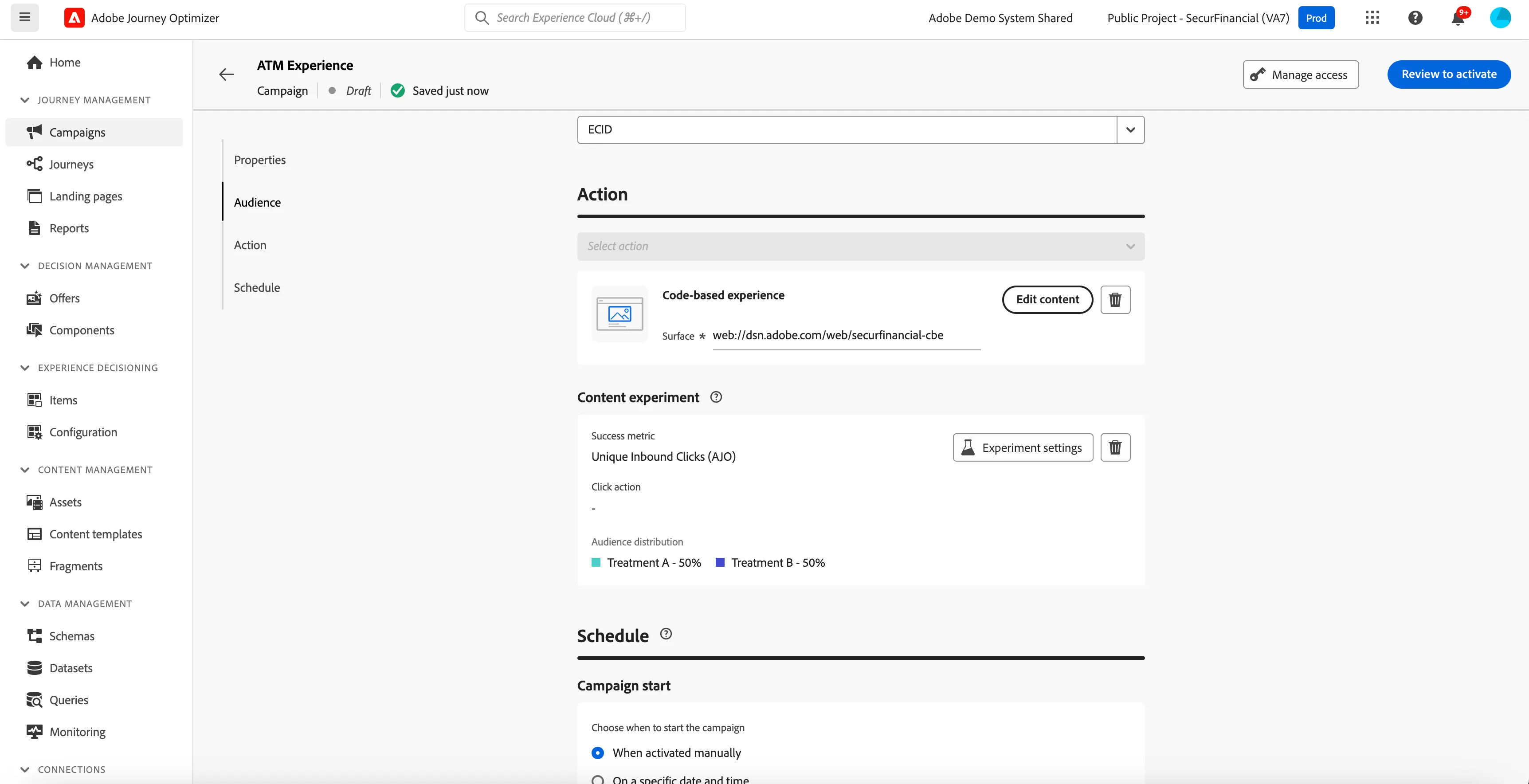Open the hamburger navigation menu
The height and width of the screenshot is (784, 1529).
24,18
